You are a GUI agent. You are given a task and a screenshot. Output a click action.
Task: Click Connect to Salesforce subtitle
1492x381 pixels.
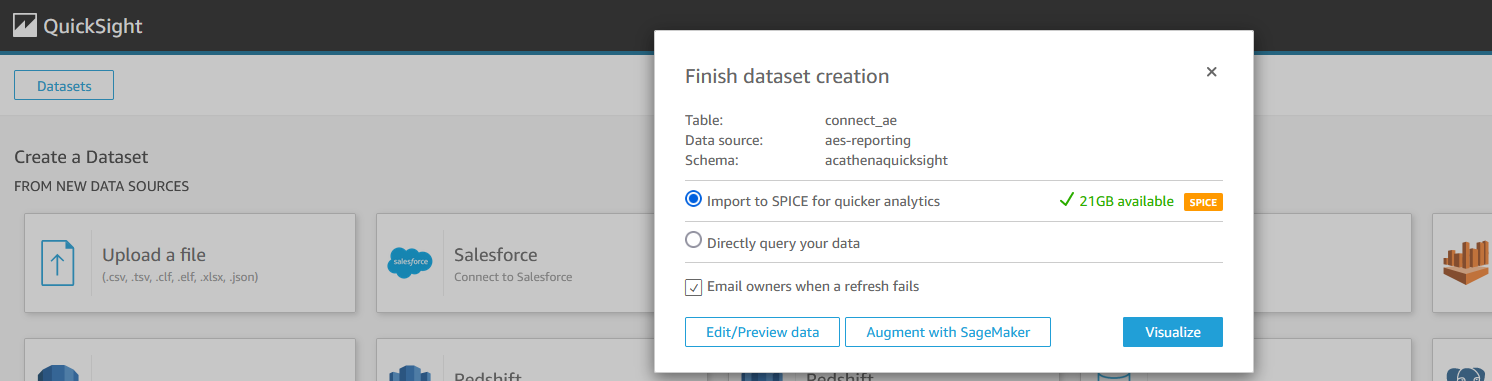pyautogui.click(x=513, y=277)
